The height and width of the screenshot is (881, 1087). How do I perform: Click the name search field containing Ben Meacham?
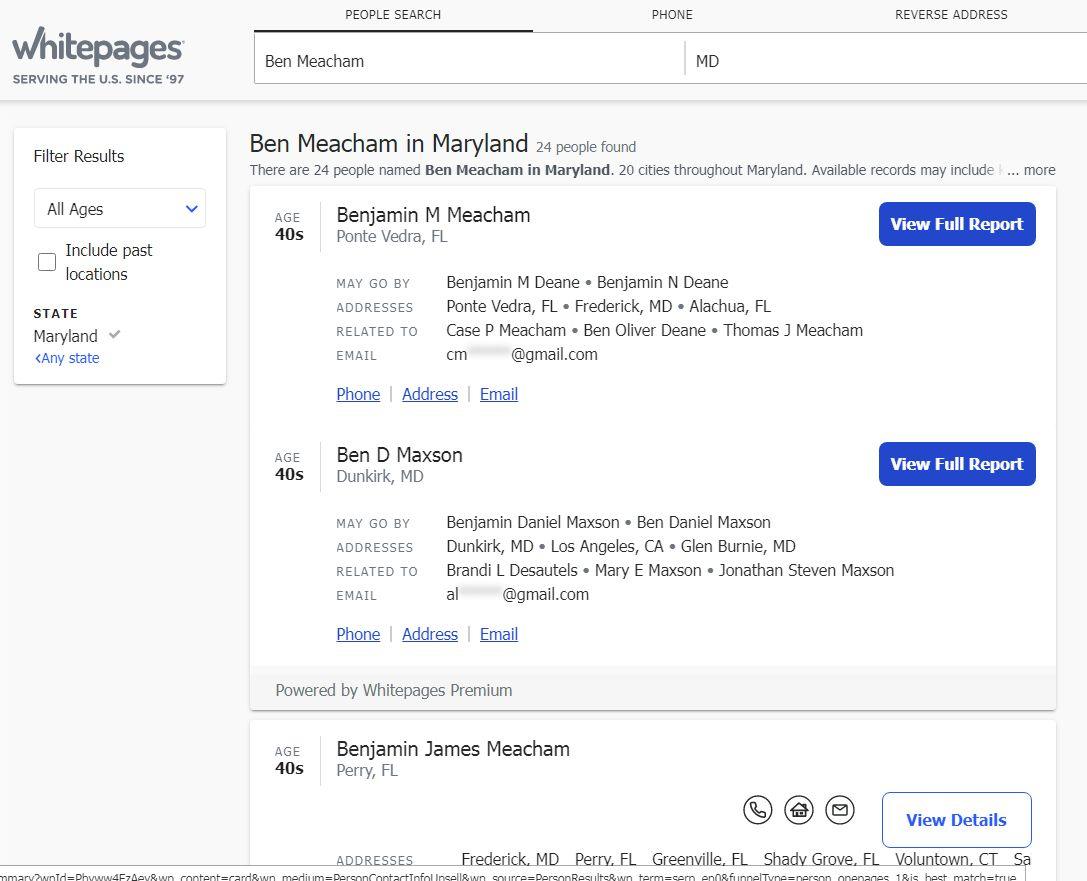pos(468,61)
